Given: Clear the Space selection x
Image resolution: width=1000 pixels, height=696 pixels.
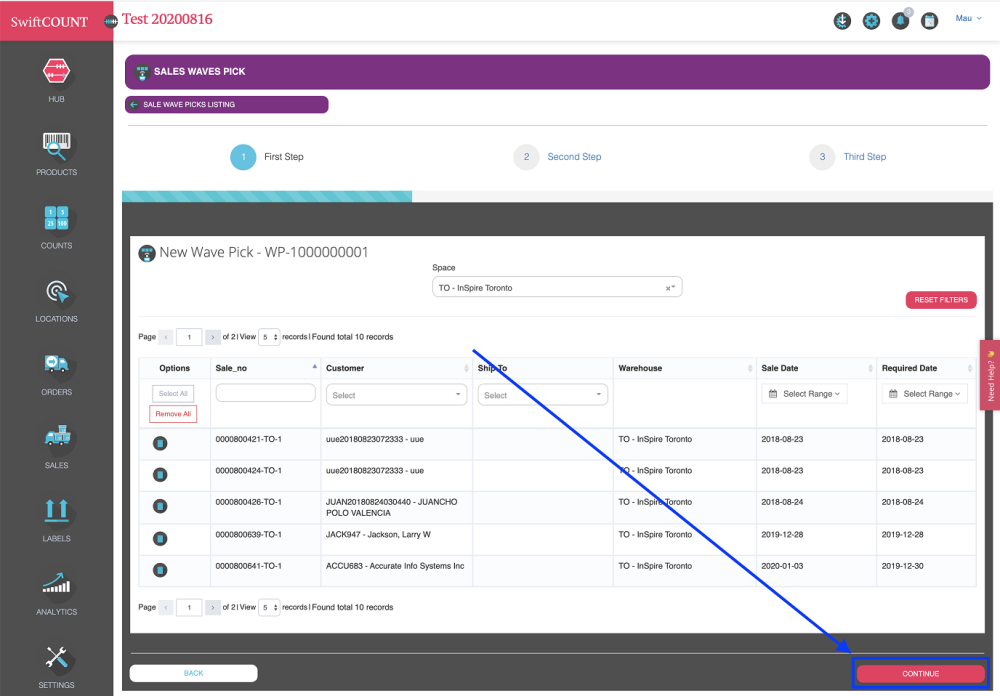Looking at the screenshot, I should point(667,288).
